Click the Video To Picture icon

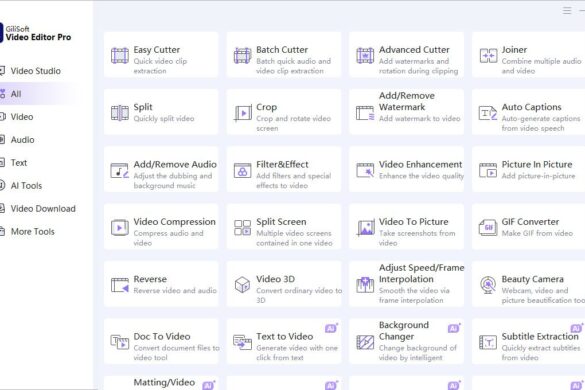tap(365, 228)
